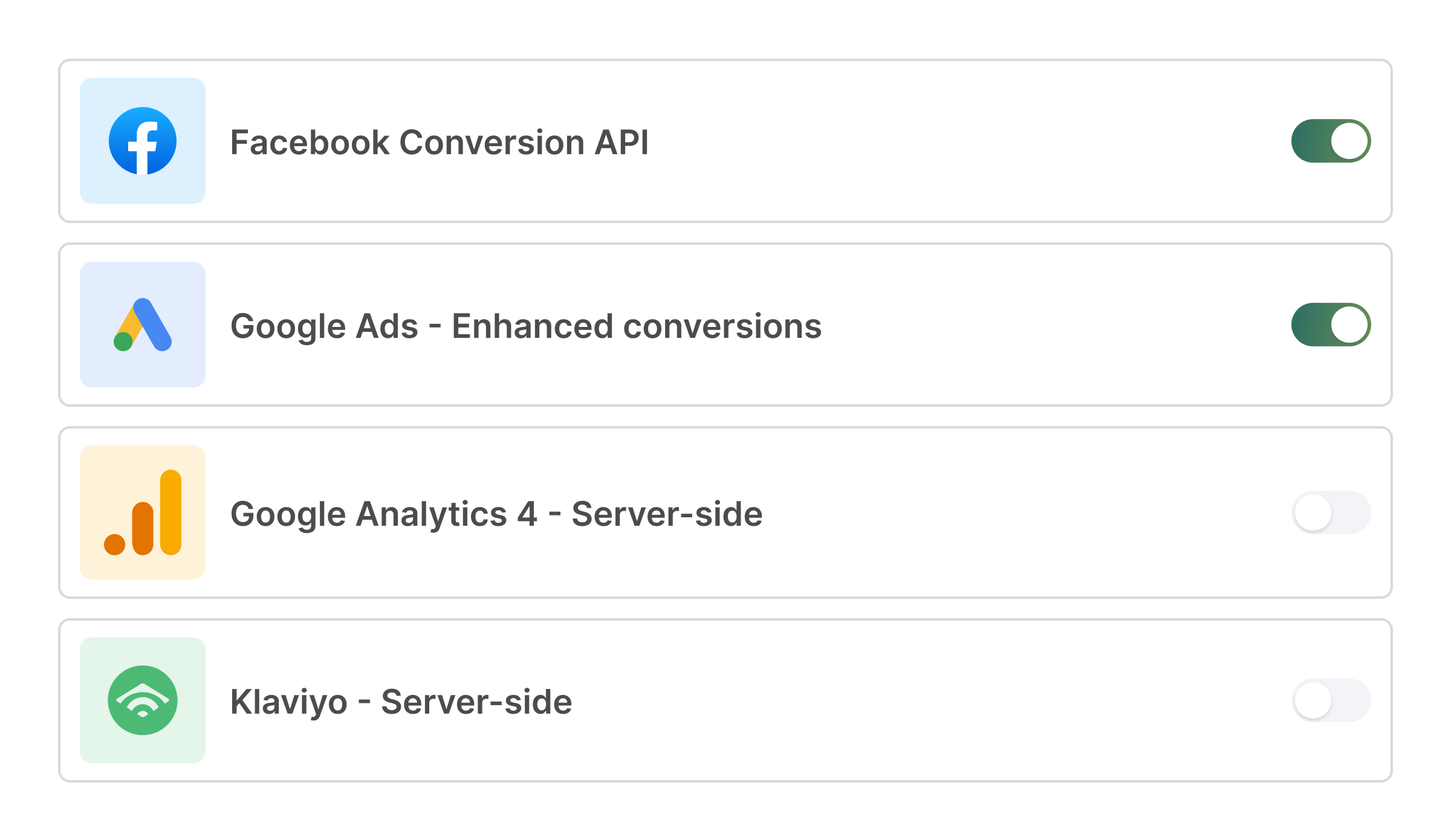1451x840 pixels.
Task: Click the Facebook logo icon
Action: click(143, 141)
